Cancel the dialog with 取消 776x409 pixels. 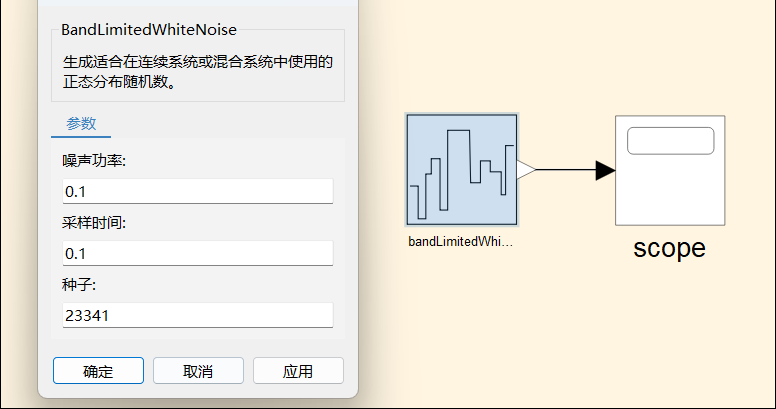click(x=198, y=371)
